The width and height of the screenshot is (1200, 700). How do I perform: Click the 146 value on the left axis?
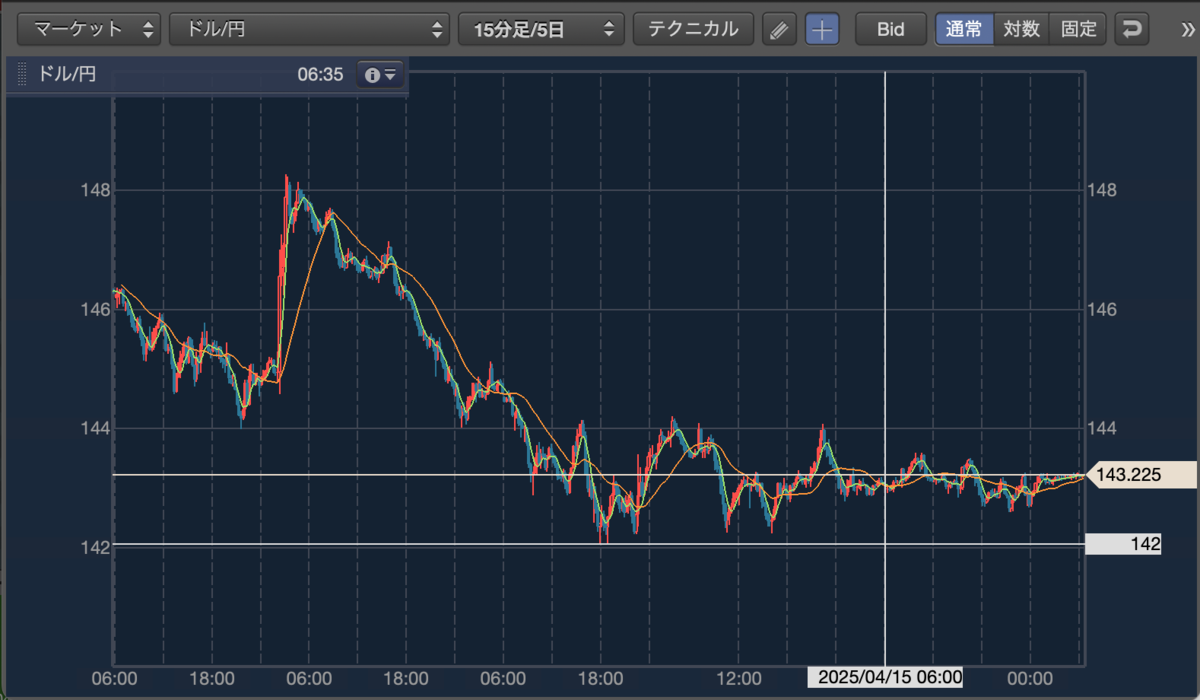(94, 309)
